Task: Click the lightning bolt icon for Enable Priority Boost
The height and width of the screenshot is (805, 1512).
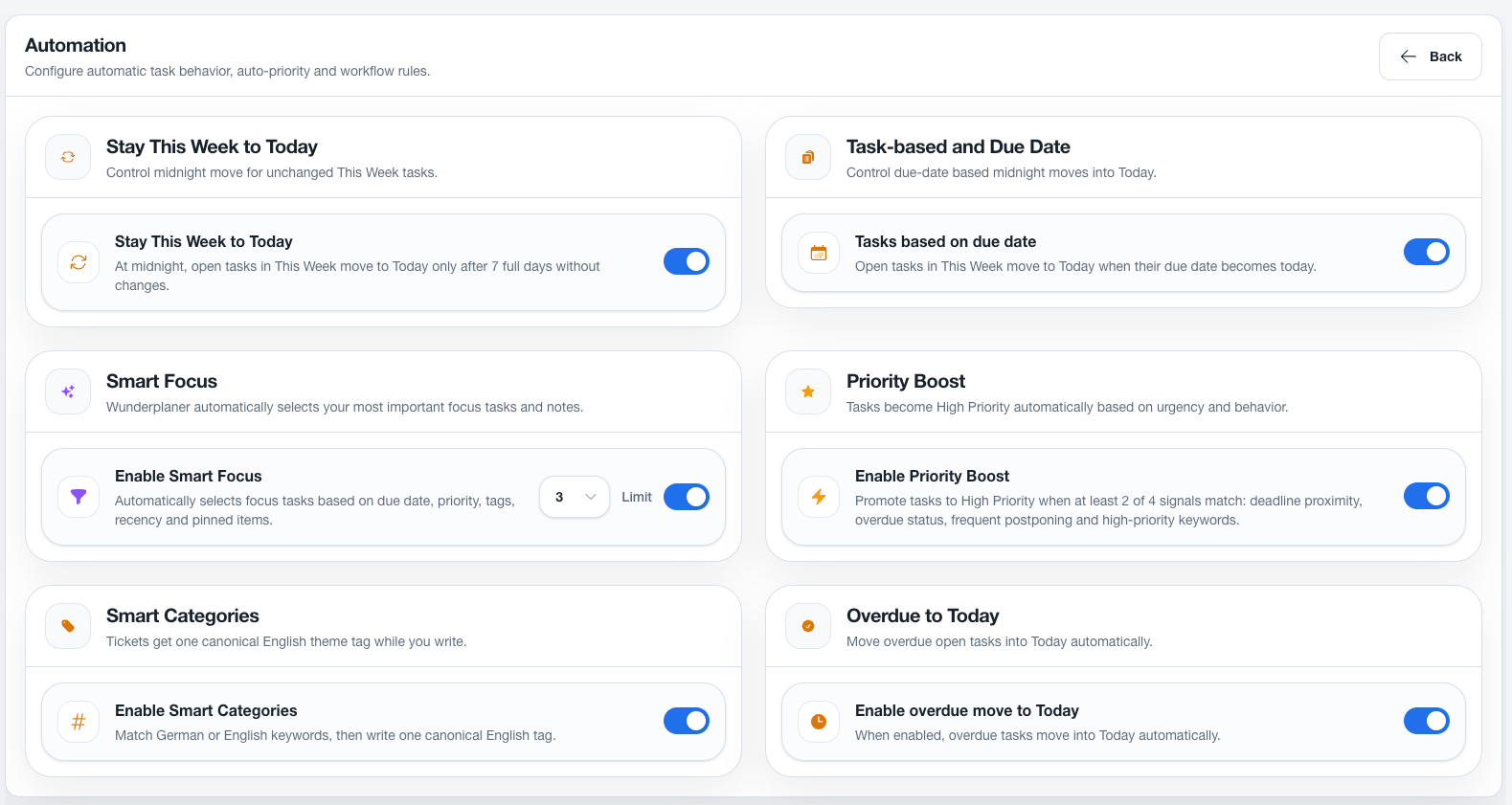Action: click(x=819, y=497)
